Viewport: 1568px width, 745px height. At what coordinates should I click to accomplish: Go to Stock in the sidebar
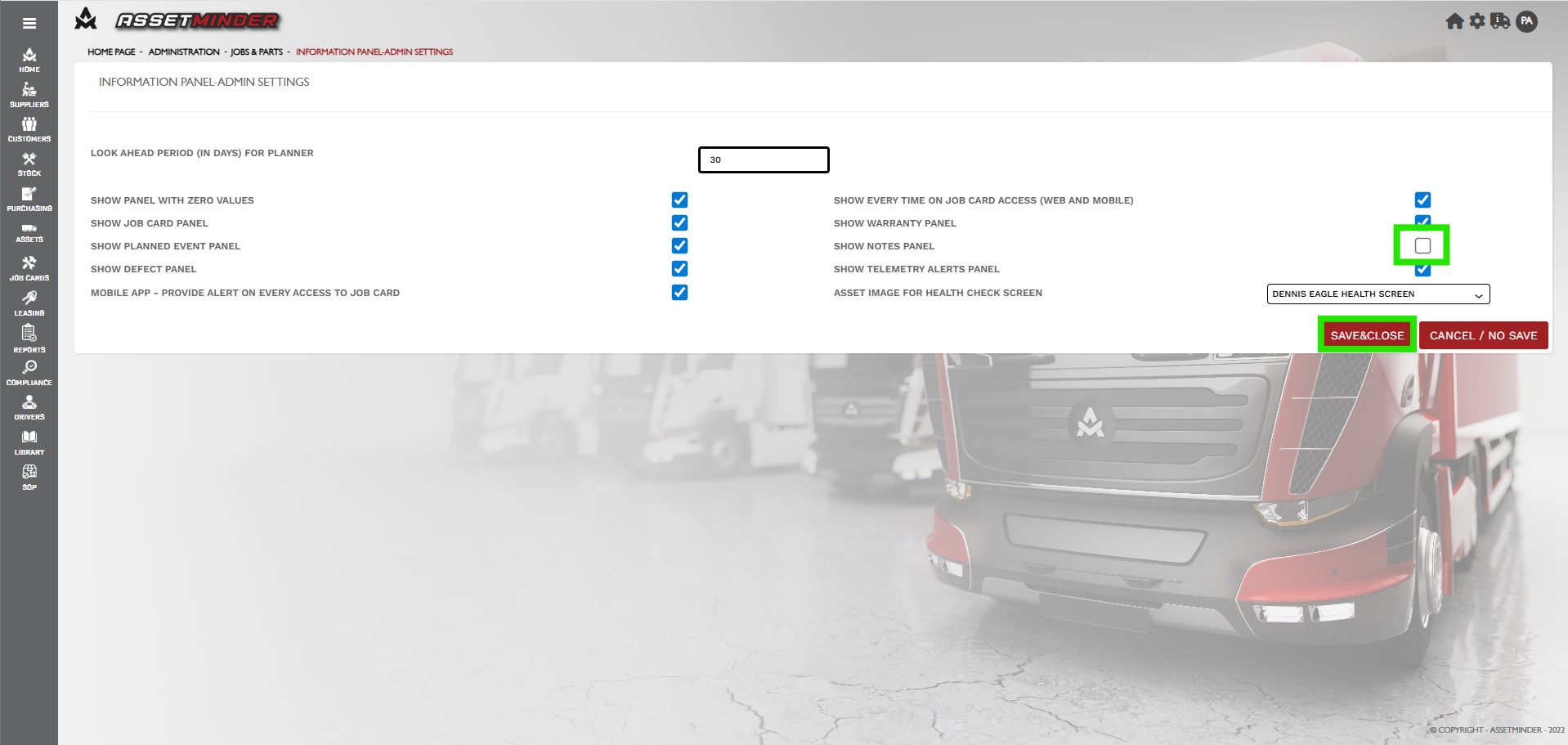click(x=29, y=164)
